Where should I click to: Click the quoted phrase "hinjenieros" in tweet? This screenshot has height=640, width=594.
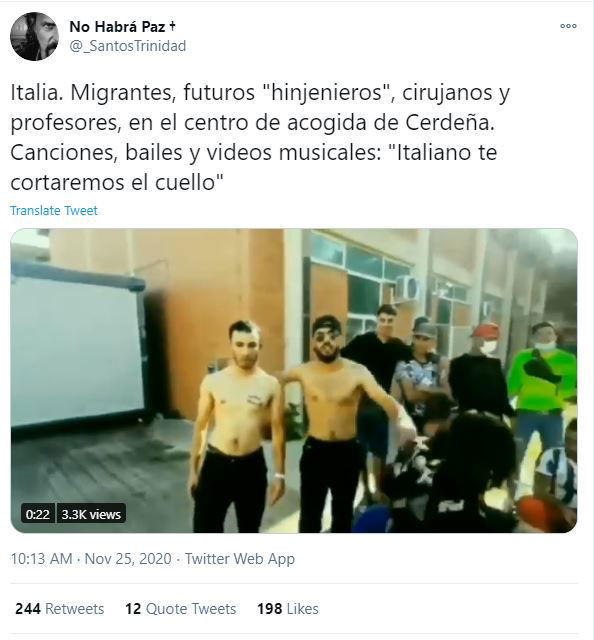point(327,93)
